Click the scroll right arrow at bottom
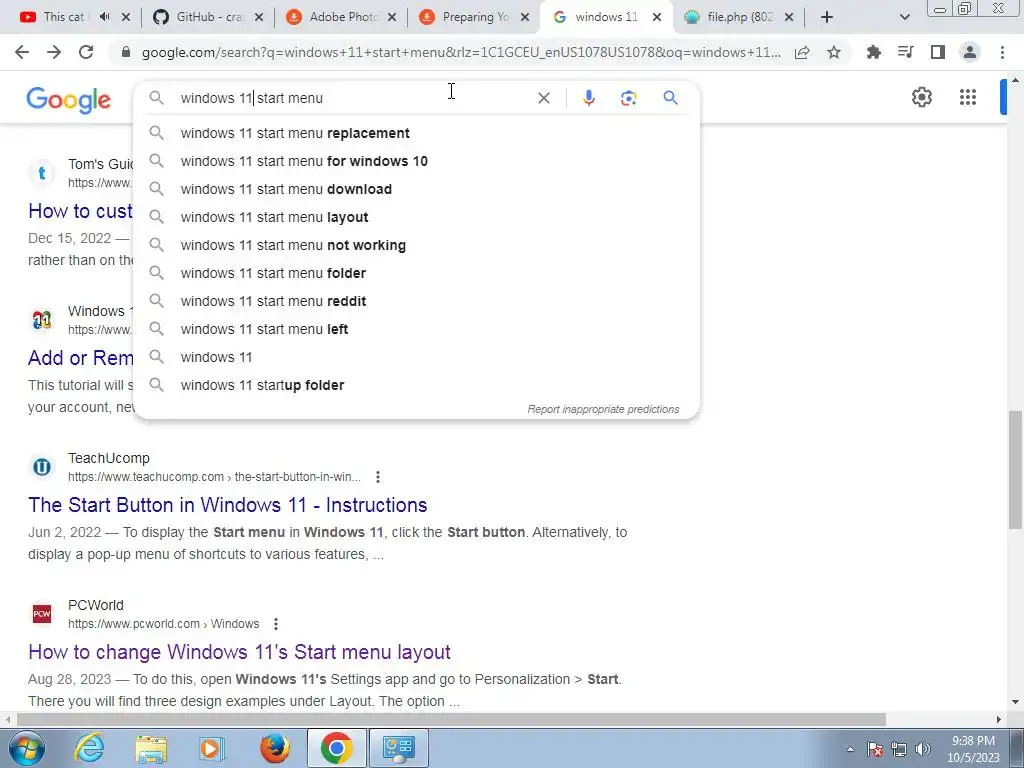 [x=999, y=720]
